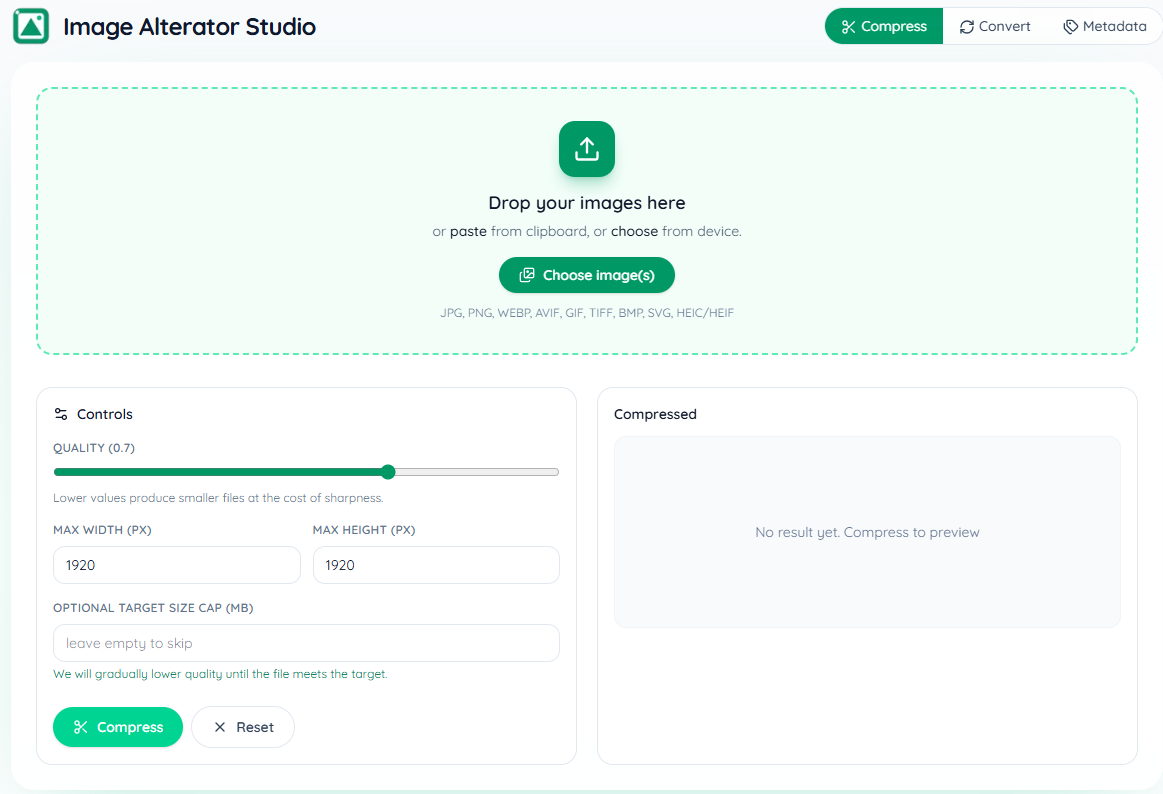1163x794 pixels.
Task: Click Choose image(s) to pick files from device
Action: 586,275
